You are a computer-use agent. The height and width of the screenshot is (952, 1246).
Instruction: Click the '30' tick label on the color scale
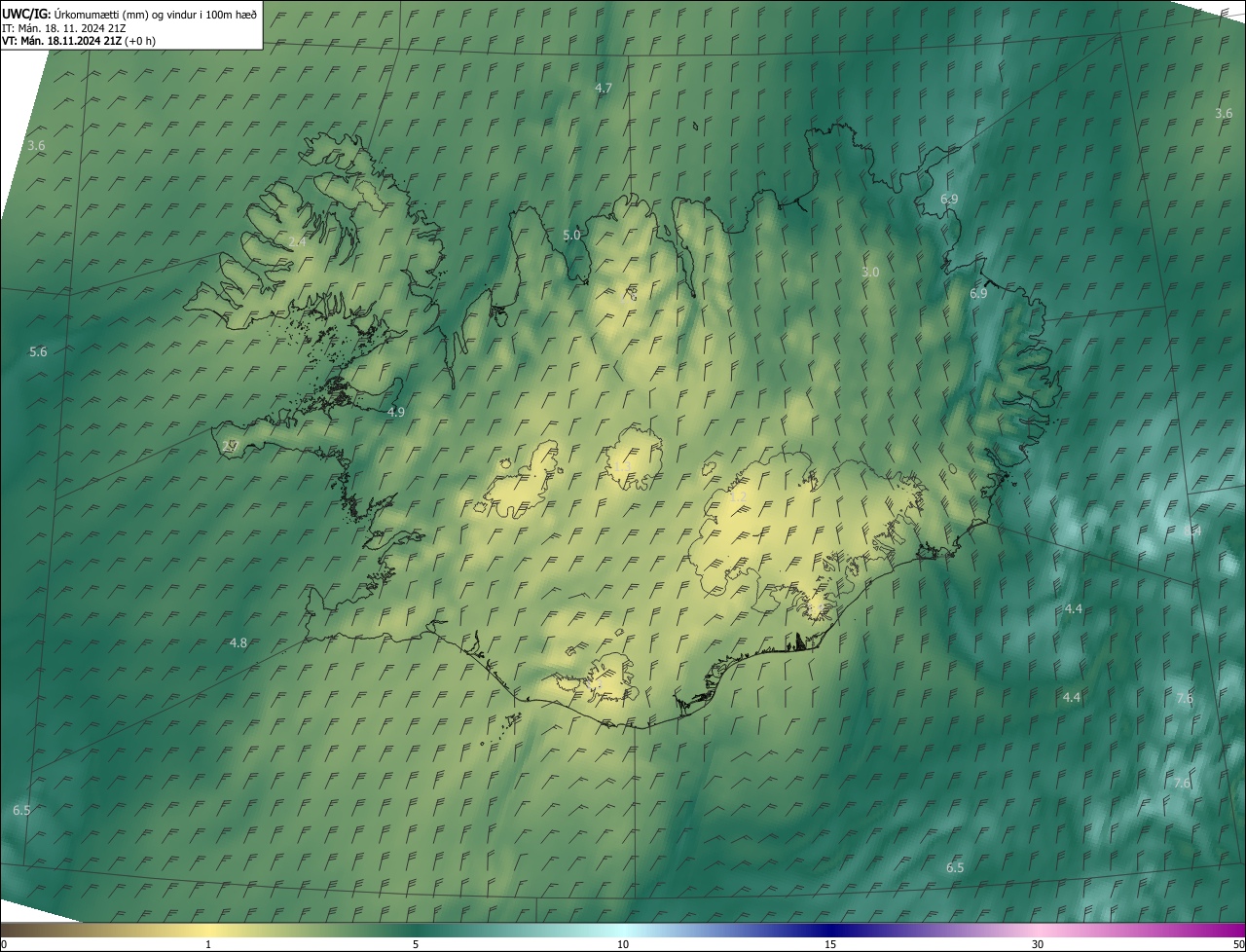[x=1038, y=944]
